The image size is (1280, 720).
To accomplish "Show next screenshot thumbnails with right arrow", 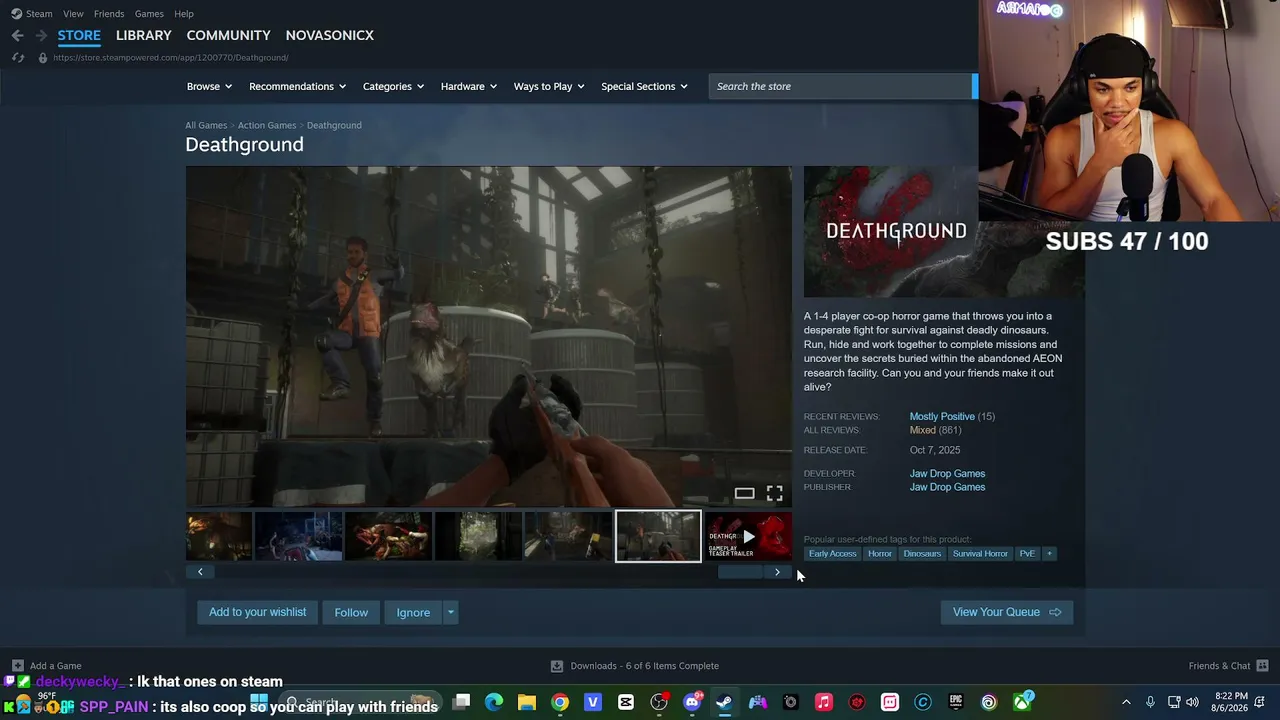I will (777, 572).
